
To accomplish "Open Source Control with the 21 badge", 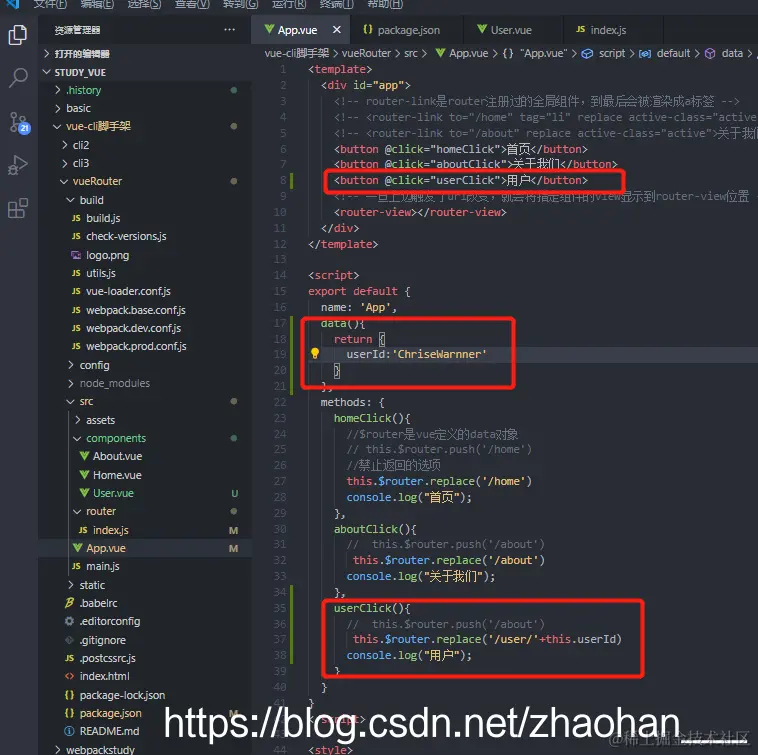I will 19,123.
